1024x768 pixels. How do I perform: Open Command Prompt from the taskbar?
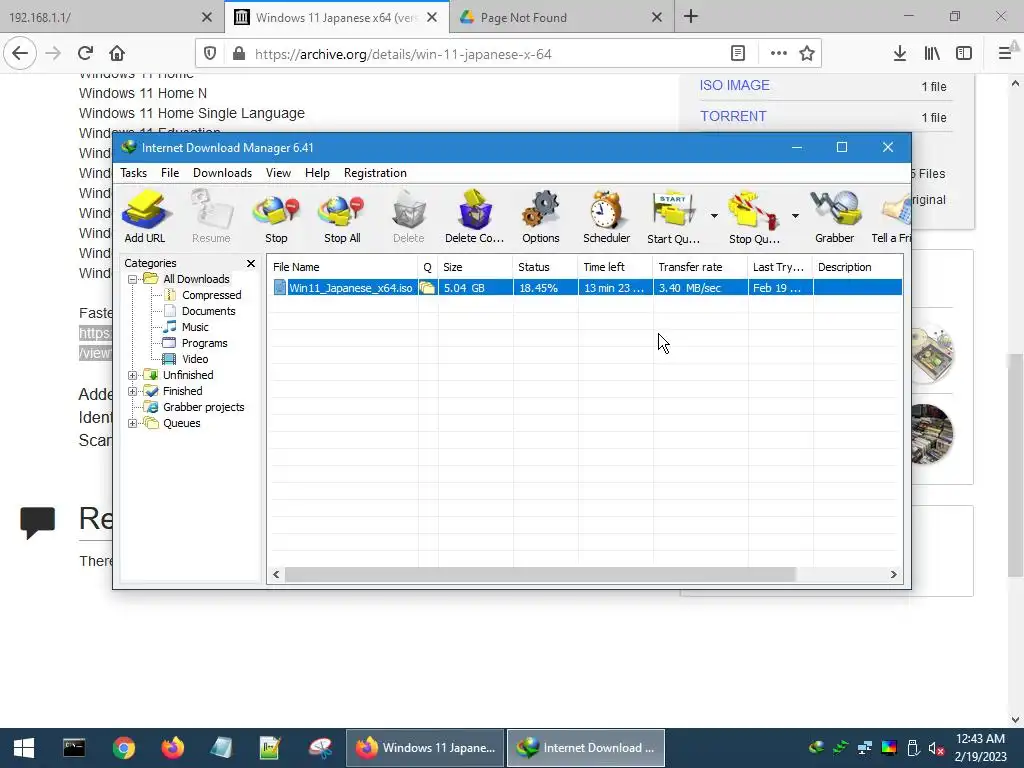[x=74, y=748]
